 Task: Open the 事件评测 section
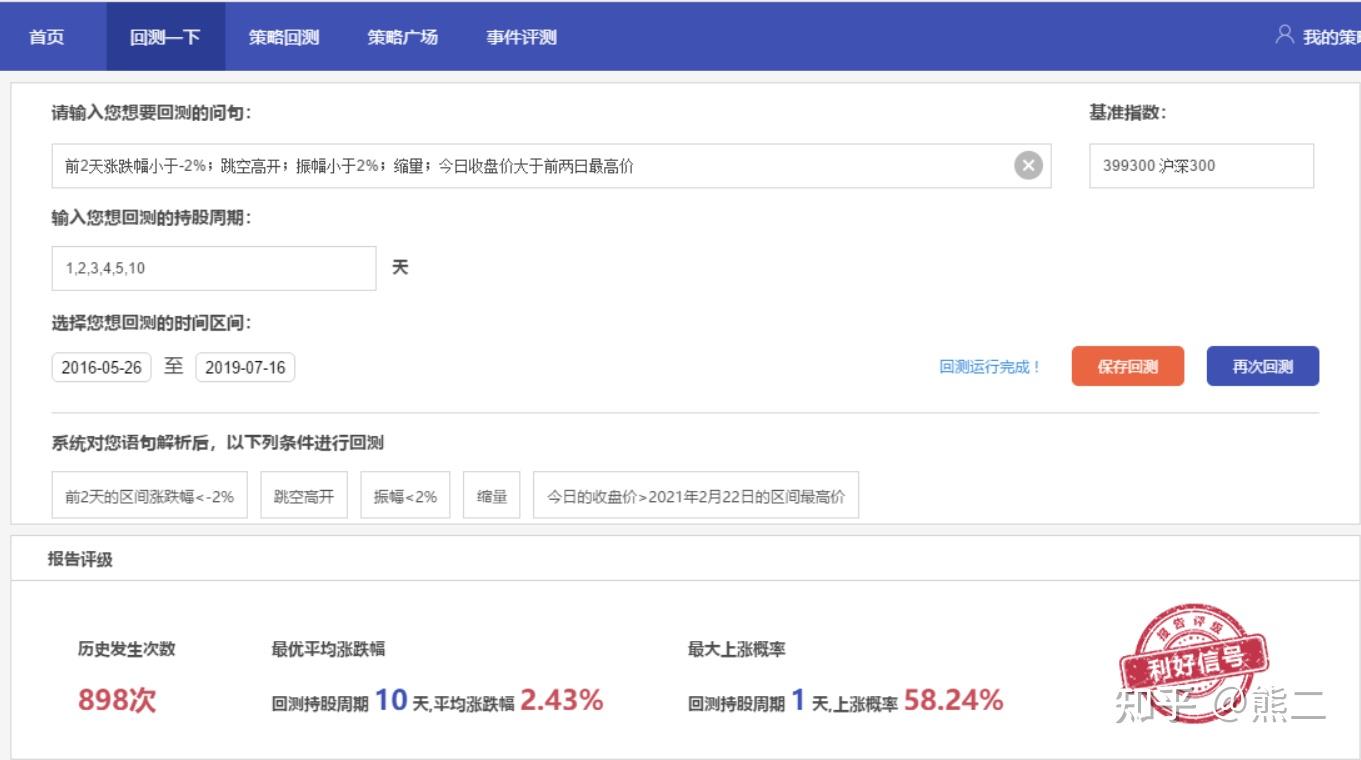click(522, 36)
